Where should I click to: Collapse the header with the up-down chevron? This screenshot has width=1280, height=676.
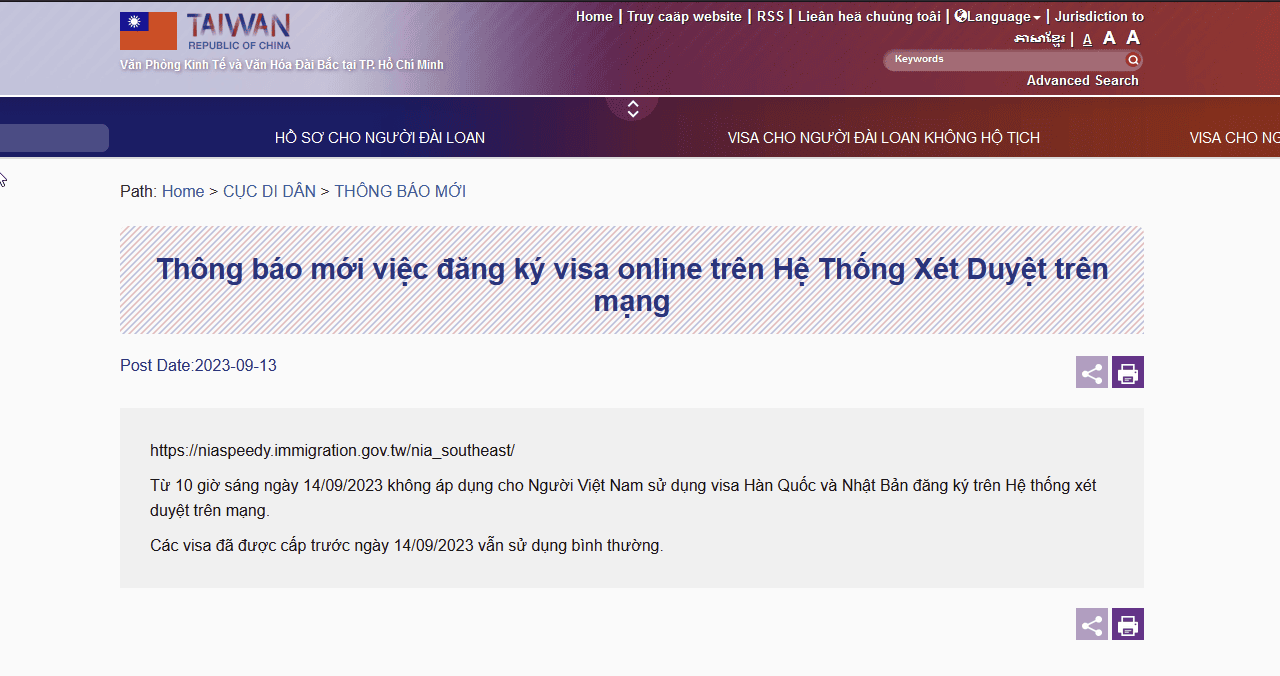point(632,109)
